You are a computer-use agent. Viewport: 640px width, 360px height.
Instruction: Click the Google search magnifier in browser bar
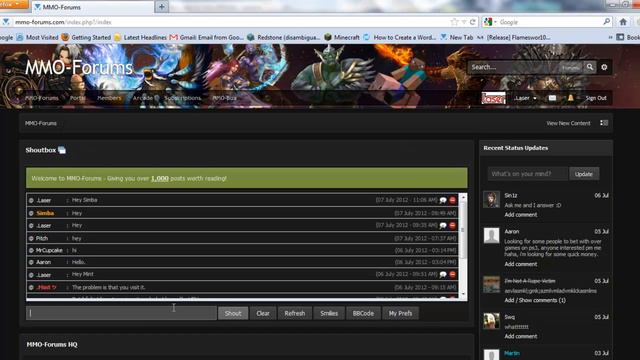[x=607, y=22]
